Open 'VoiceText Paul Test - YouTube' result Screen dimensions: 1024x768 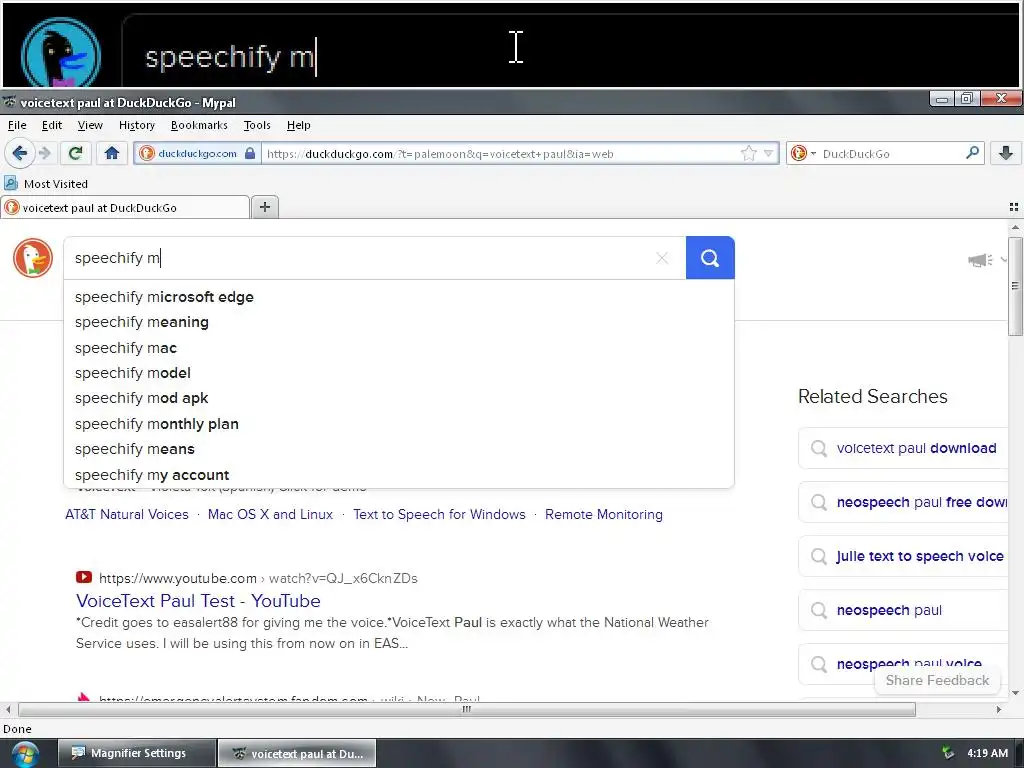point(198,601)
